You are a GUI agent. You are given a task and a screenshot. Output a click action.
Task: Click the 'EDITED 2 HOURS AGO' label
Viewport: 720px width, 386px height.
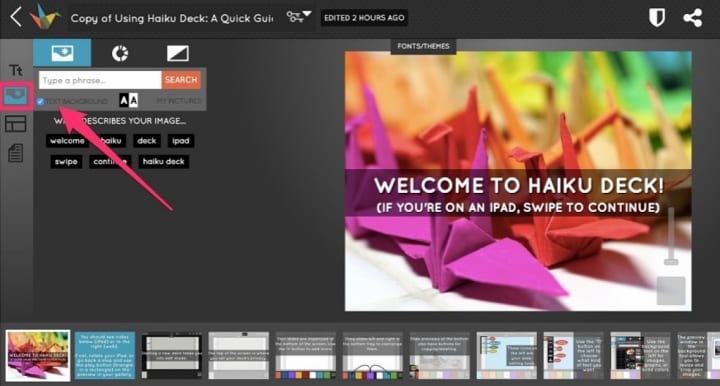click(x=364, y=18)
